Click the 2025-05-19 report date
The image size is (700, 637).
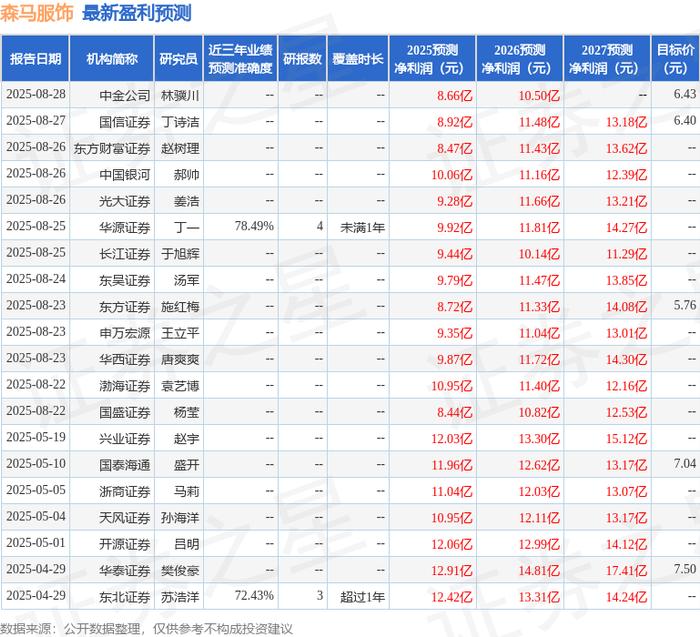tap(36, 437)
